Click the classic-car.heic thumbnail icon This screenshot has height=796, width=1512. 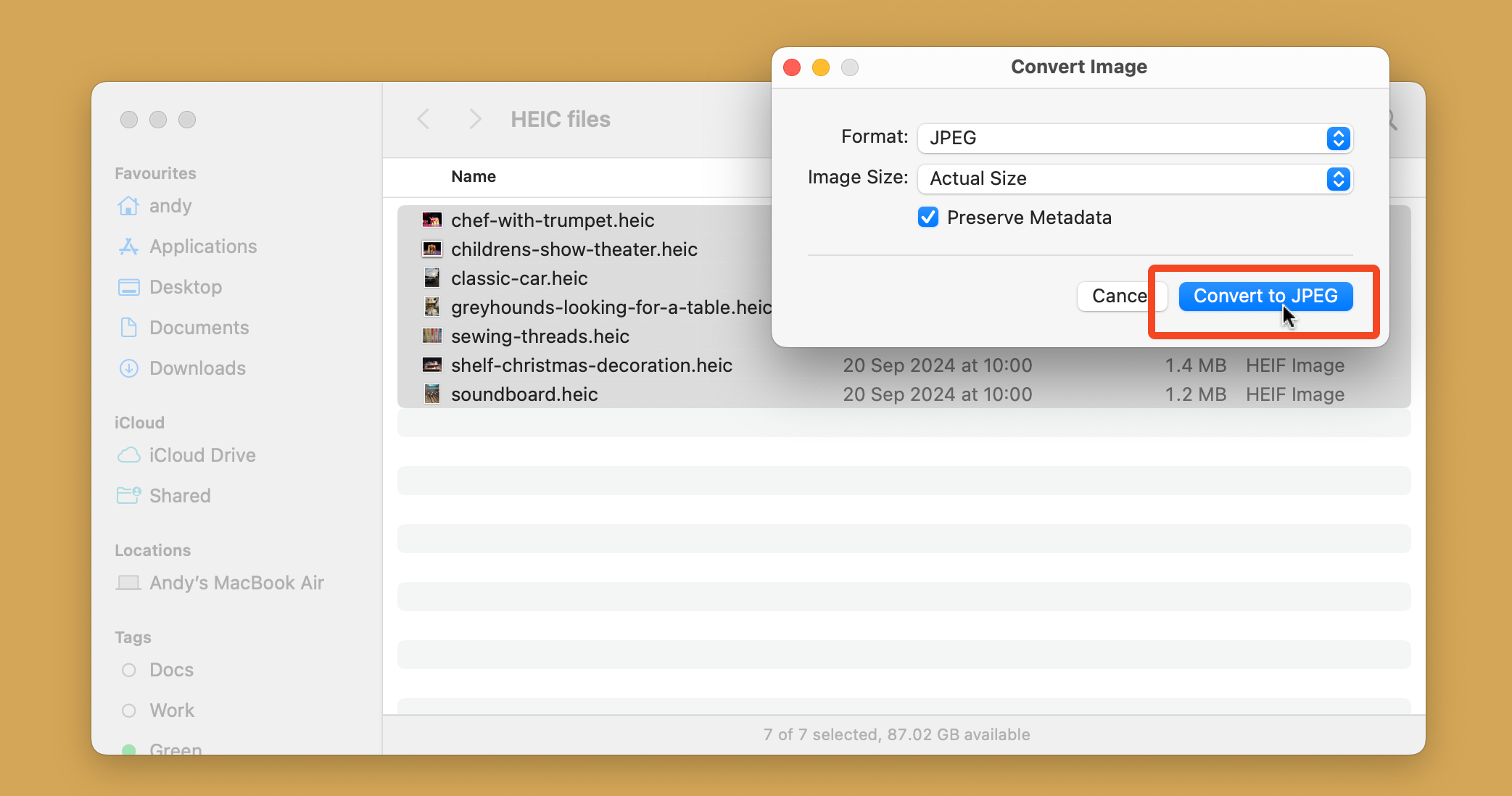point(431,278)
